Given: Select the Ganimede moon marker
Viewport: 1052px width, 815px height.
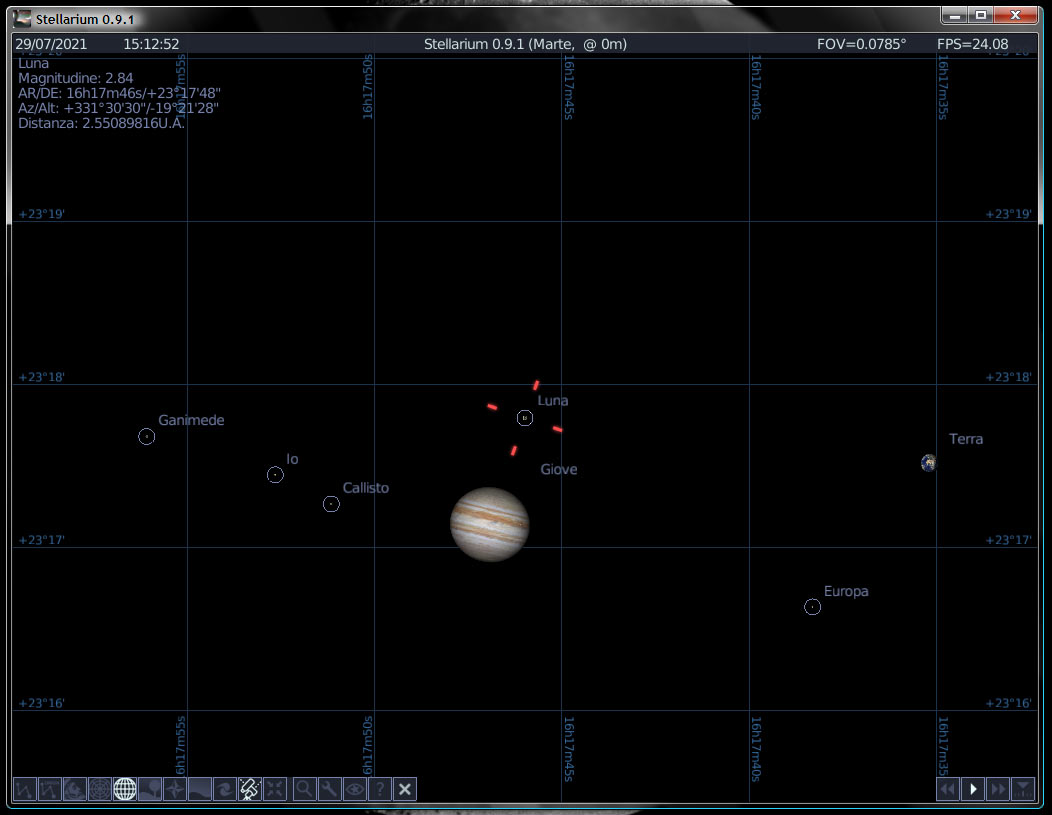Looking at the screenshot, I should click(x=146, y=437).
